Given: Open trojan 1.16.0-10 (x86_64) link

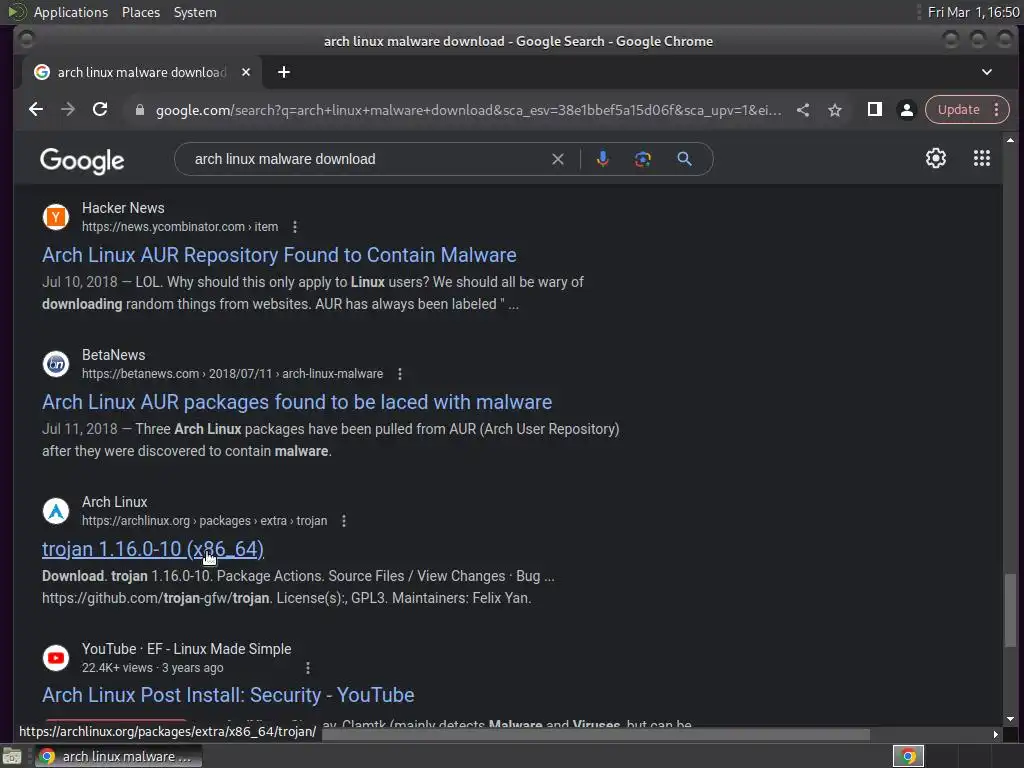Looking at the screenshot, I should pyautogui.click(x=153, y=549).
